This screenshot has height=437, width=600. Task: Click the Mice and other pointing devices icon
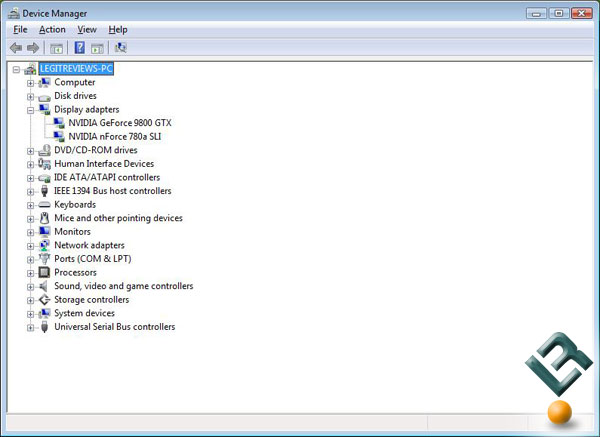click(44, 218)
